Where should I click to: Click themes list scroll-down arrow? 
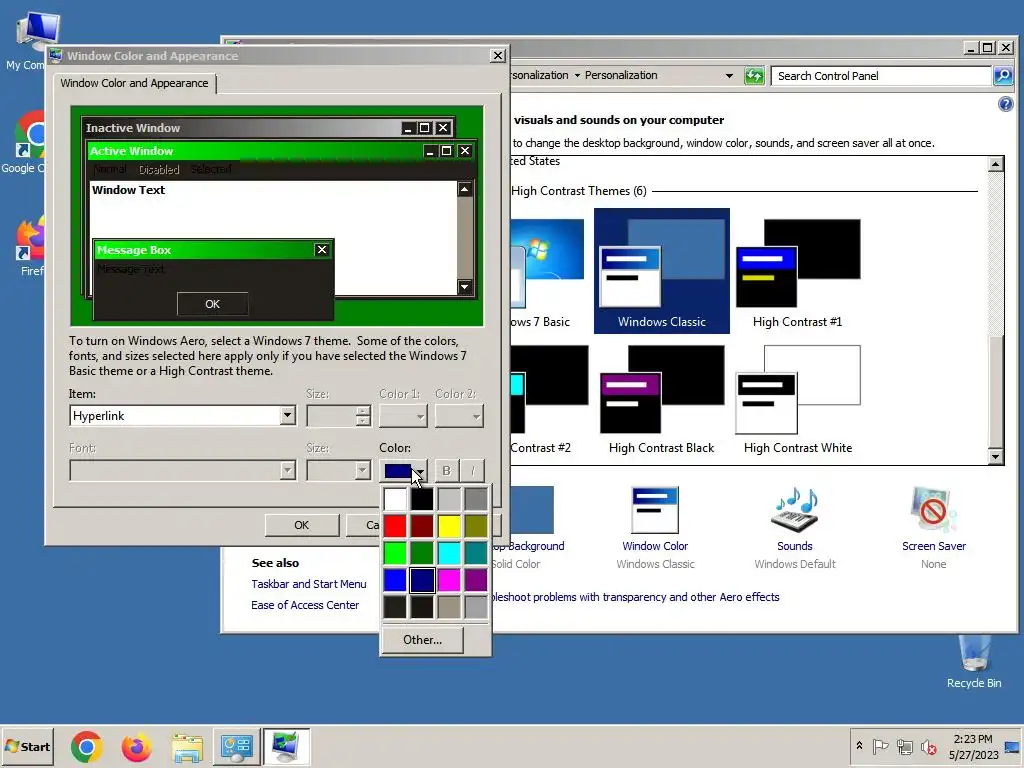995,456
